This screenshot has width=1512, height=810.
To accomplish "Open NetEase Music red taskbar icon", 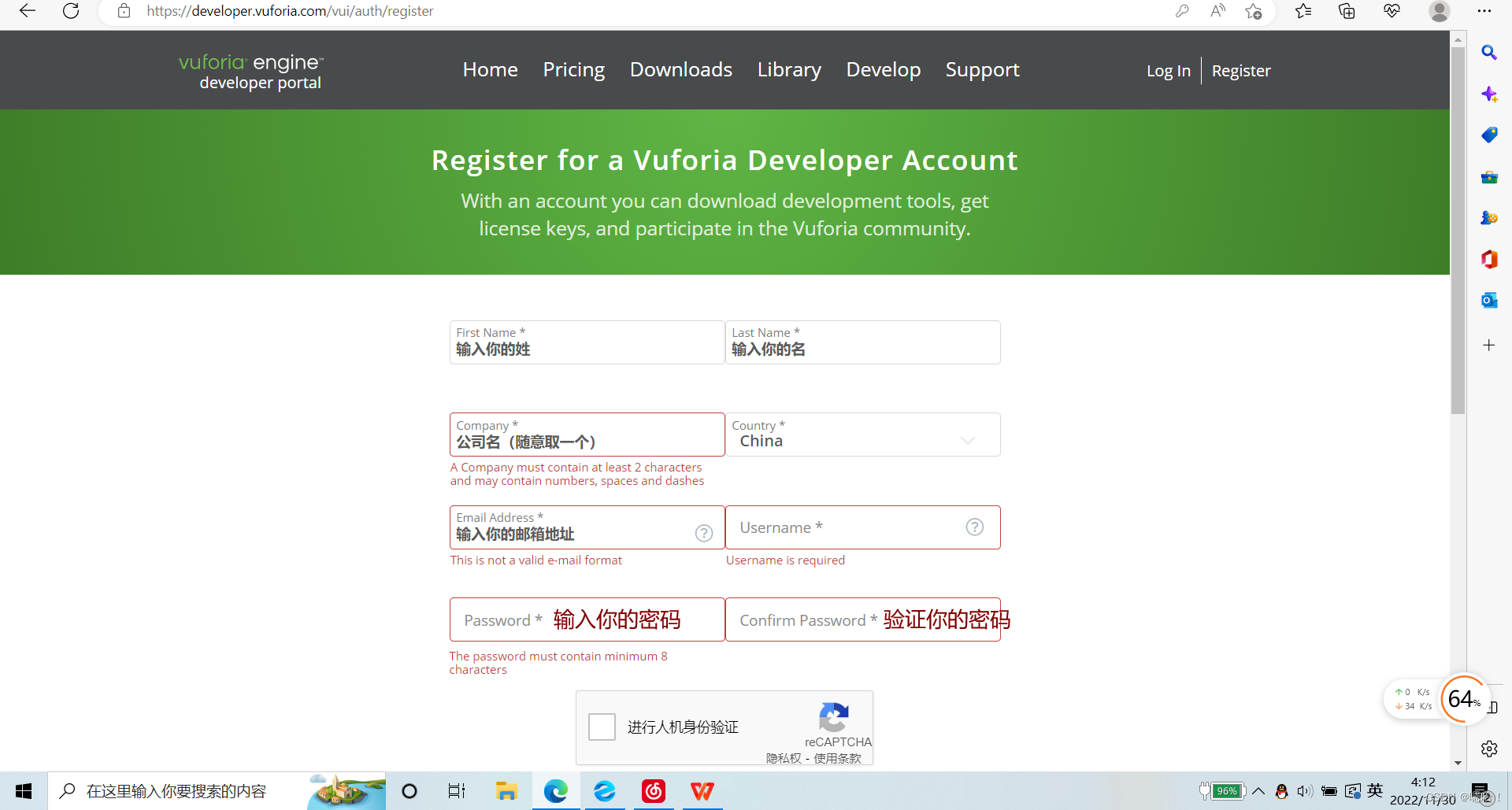I will point(654,791).
